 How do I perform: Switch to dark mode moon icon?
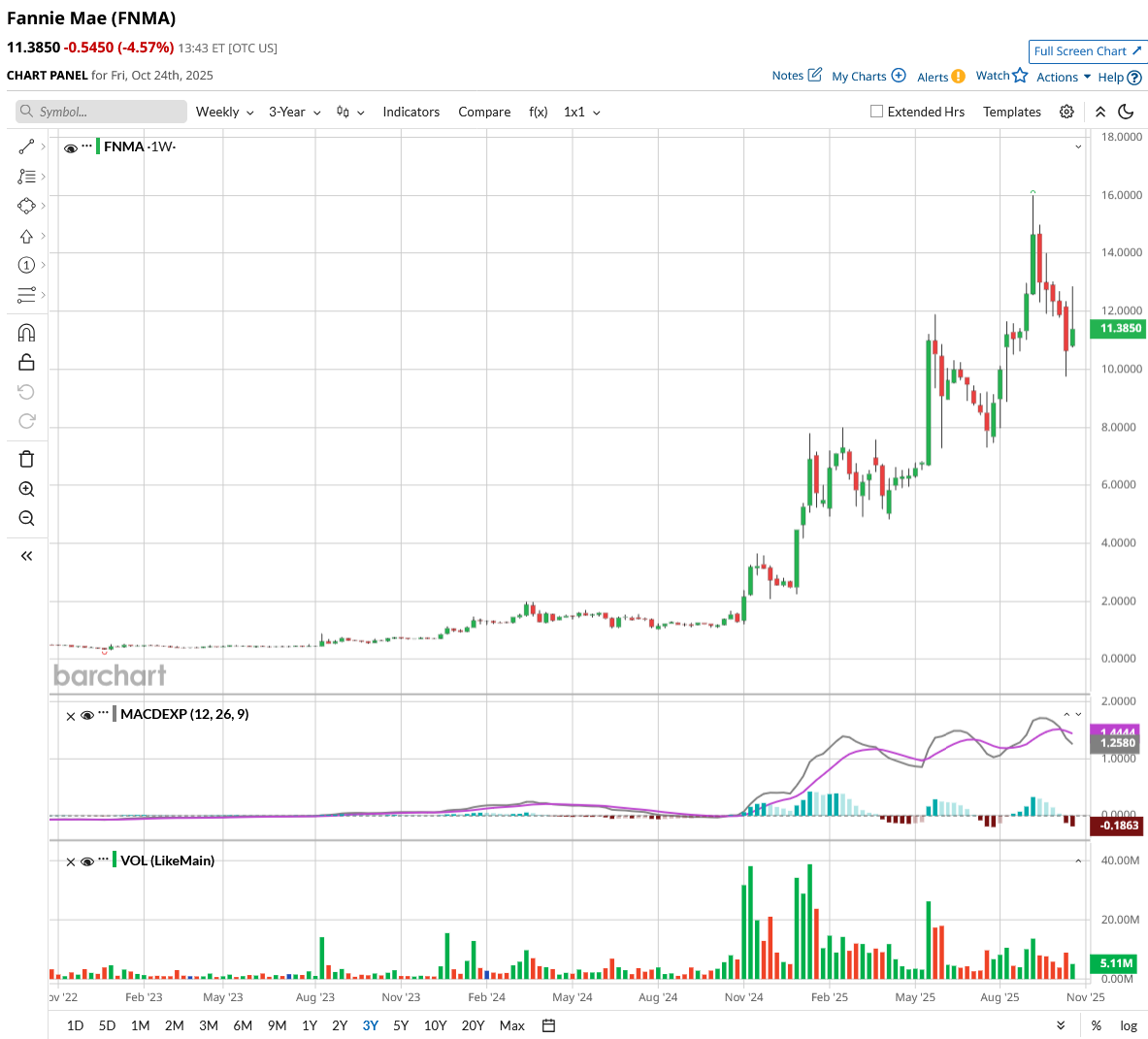pyautogui.click(x=1126, y=112)
